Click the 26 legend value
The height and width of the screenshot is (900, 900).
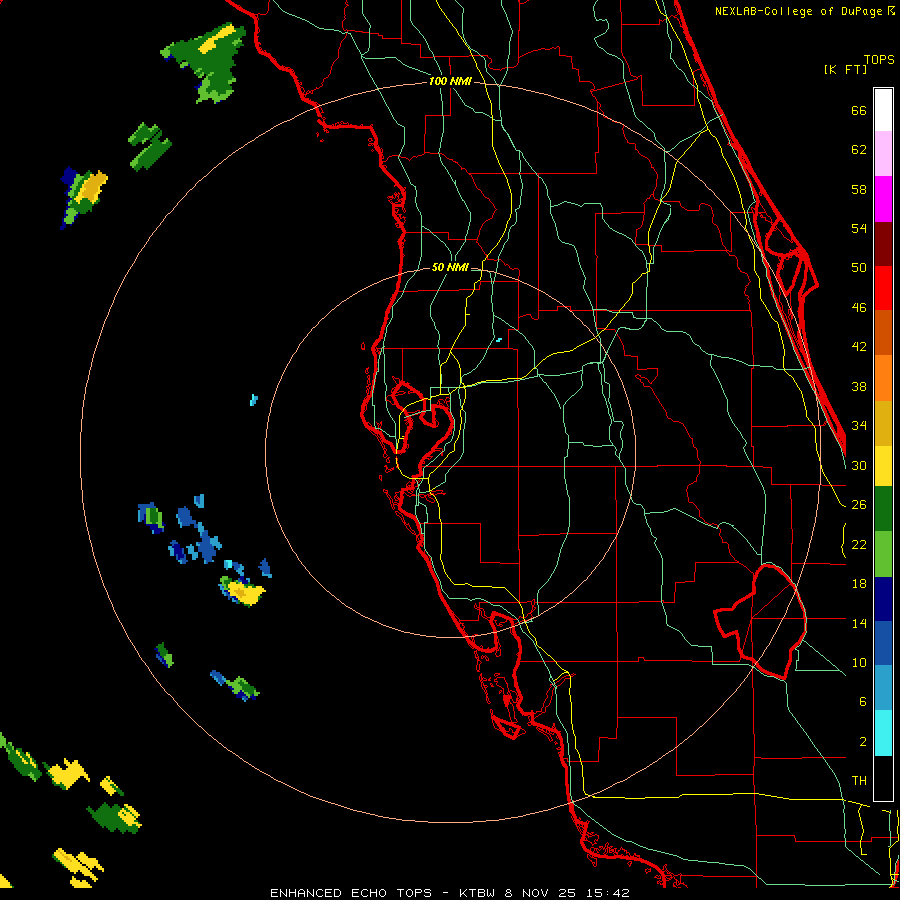pyautogui.click(x=859, y=505)
